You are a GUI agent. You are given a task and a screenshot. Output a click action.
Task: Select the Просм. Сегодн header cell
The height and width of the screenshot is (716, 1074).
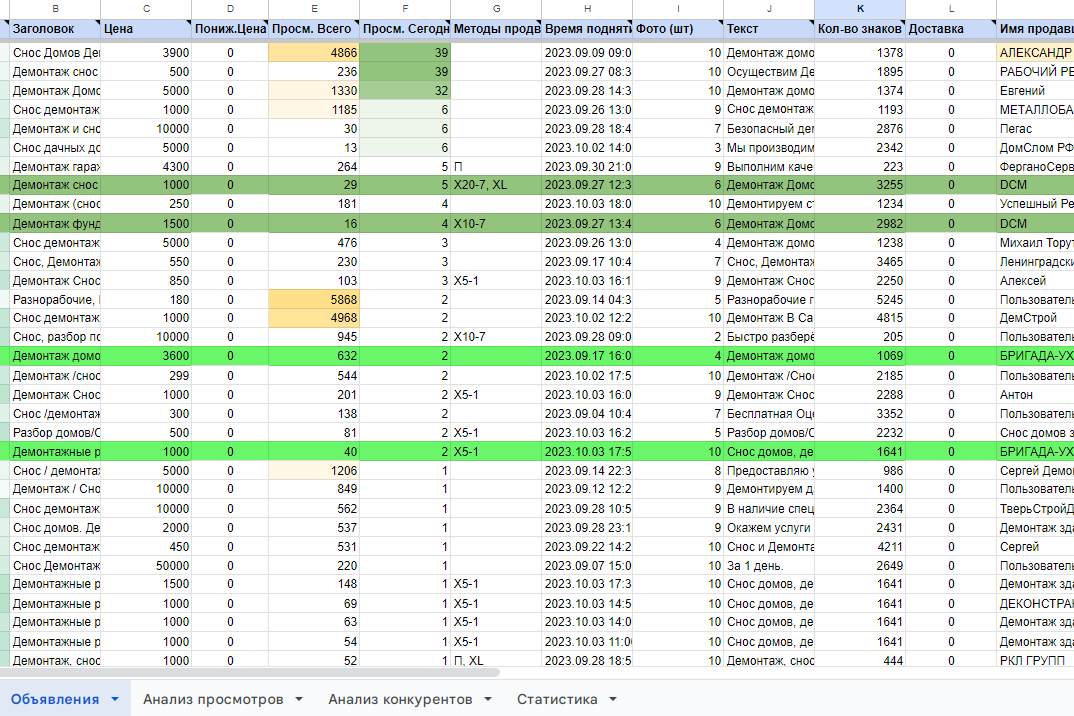coord(405,29)
